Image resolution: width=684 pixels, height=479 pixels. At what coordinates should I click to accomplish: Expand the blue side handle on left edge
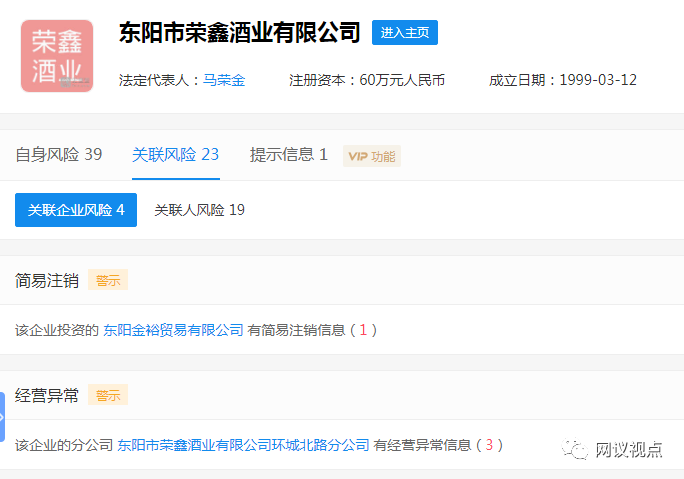[3, 417]
